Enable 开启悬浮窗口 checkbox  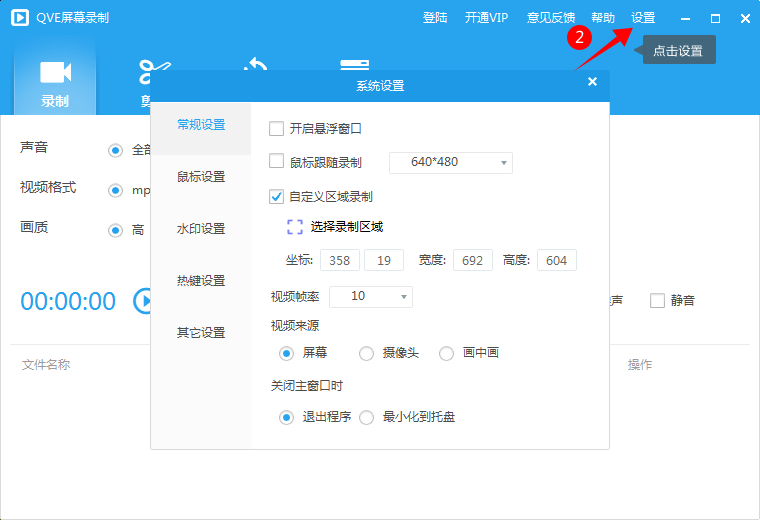[x=276, y=129]
